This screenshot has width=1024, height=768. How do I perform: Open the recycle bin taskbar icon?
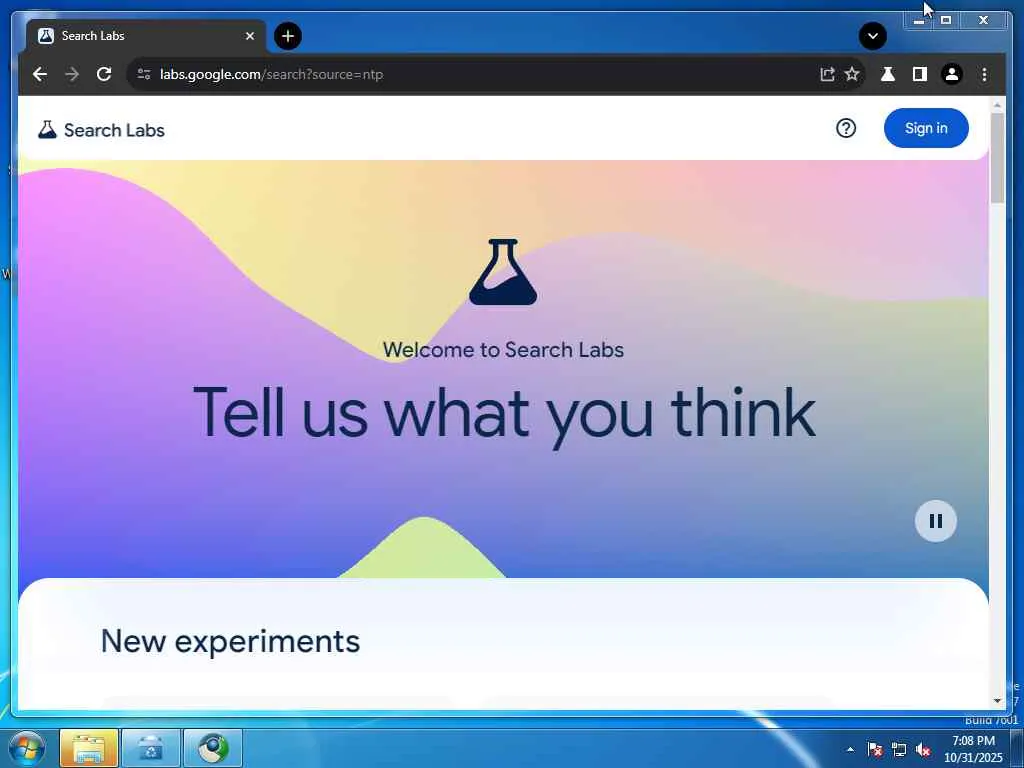(x=150, y=748)
